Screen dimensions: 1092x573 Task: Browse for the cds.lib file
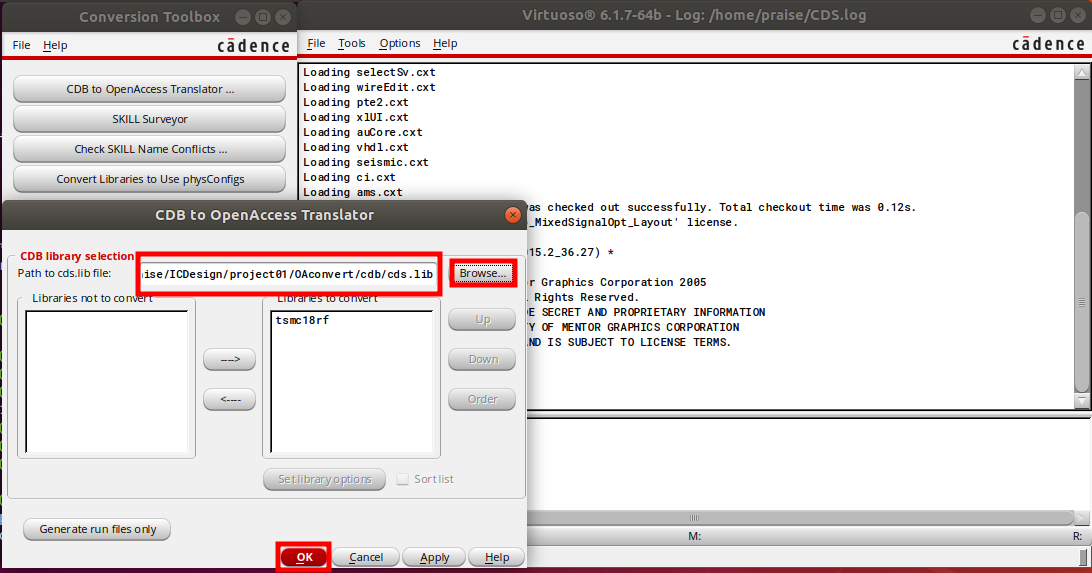click(x=483, y=273)
